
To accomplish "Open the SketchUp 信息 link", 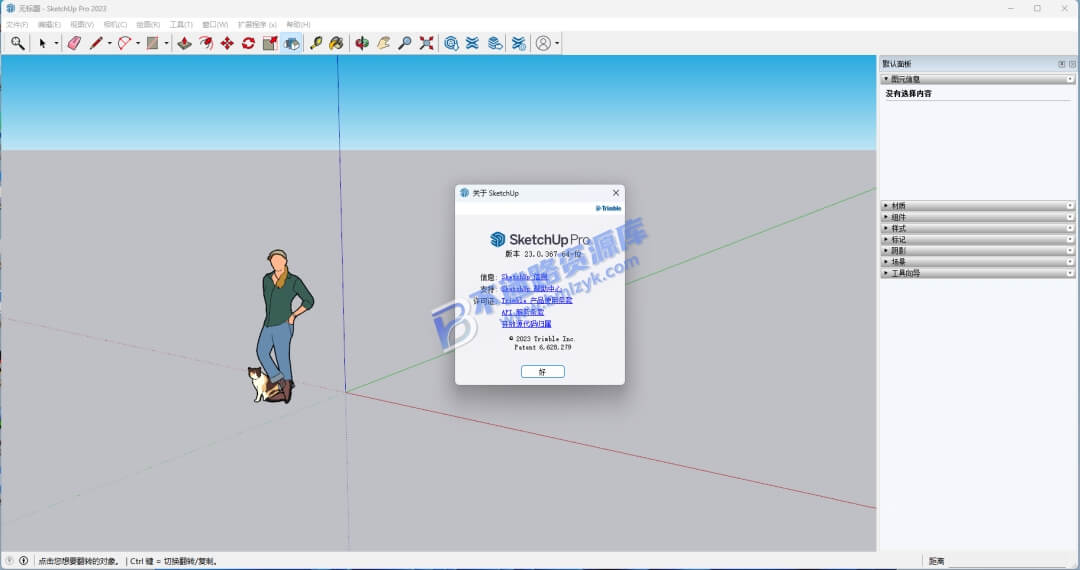I will click(x=524, y=277).
